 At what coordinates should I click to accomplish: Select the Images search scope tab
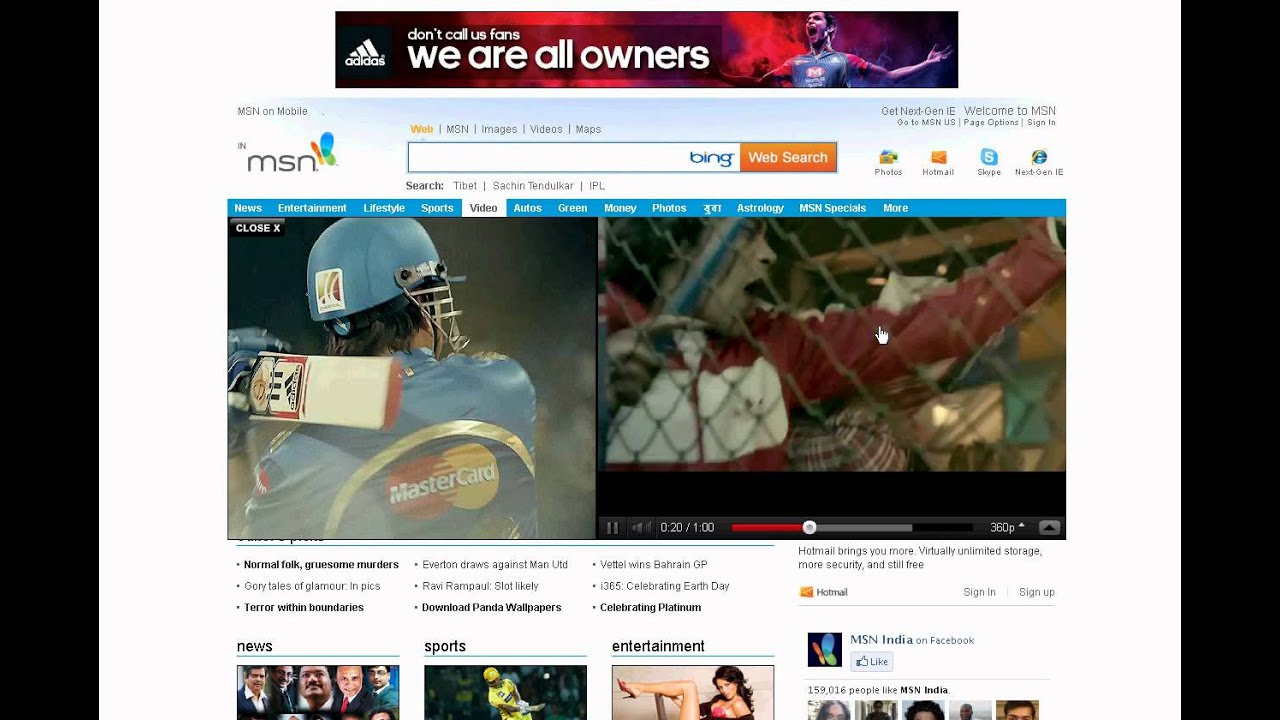(499, 129)
